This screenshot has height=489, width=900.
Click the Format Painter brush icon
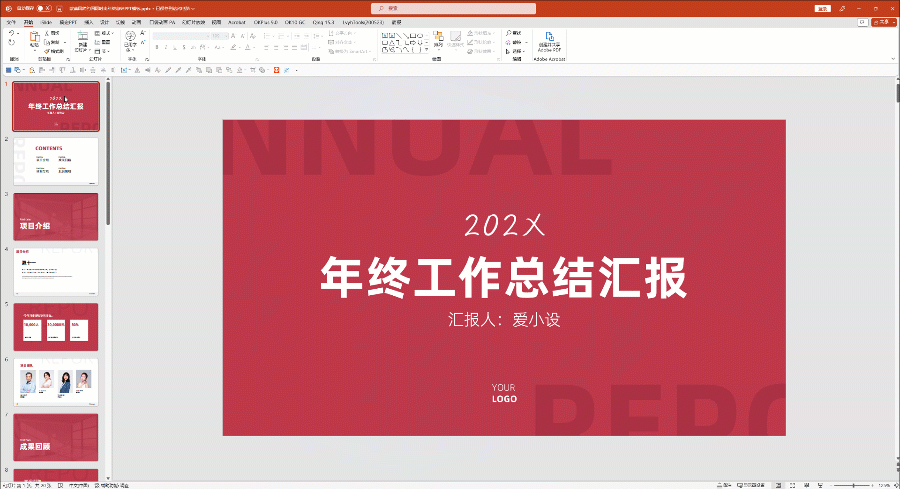[47, 51]
